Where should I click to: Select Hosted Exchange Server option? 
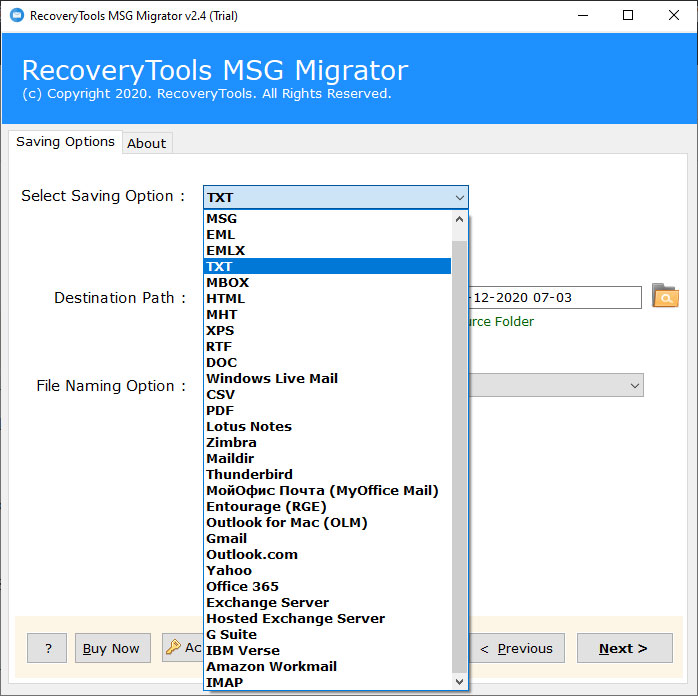click(327, 619)
